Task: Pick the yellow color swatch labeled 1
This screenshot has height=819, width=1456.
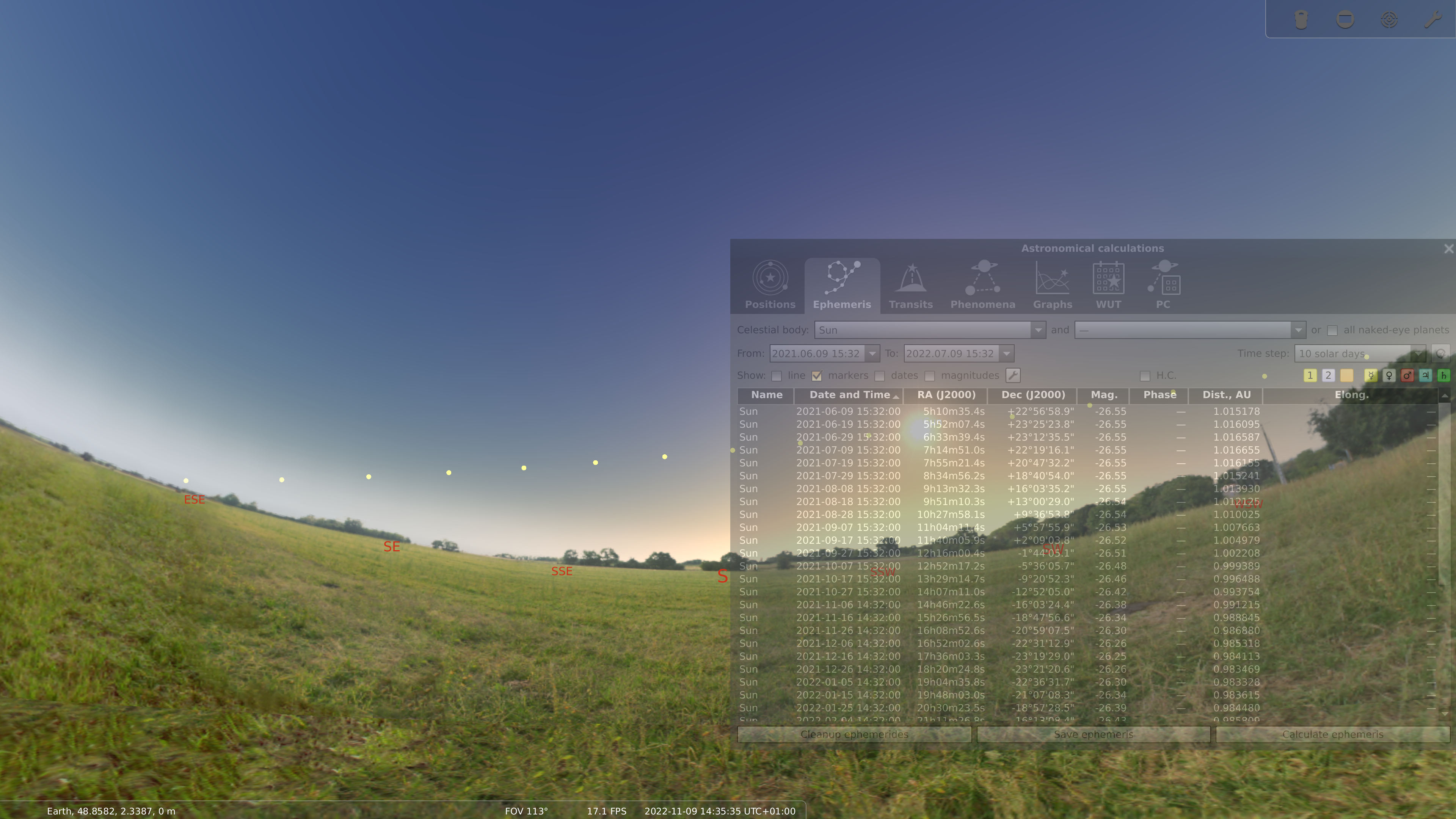Action: click(1310, 375)
